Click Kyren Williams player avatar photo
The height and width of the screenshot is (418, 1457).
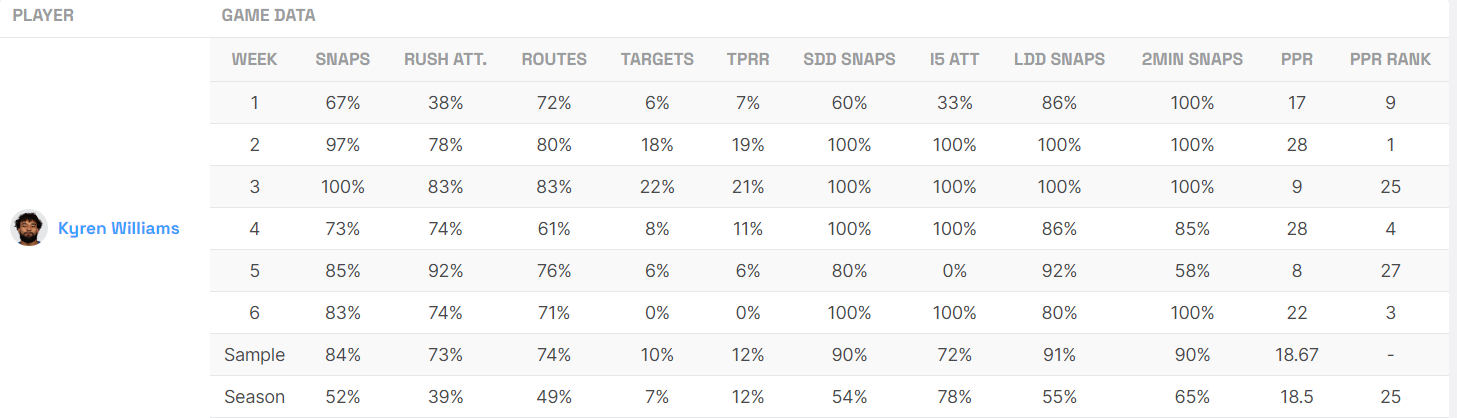tap(29, 228)
